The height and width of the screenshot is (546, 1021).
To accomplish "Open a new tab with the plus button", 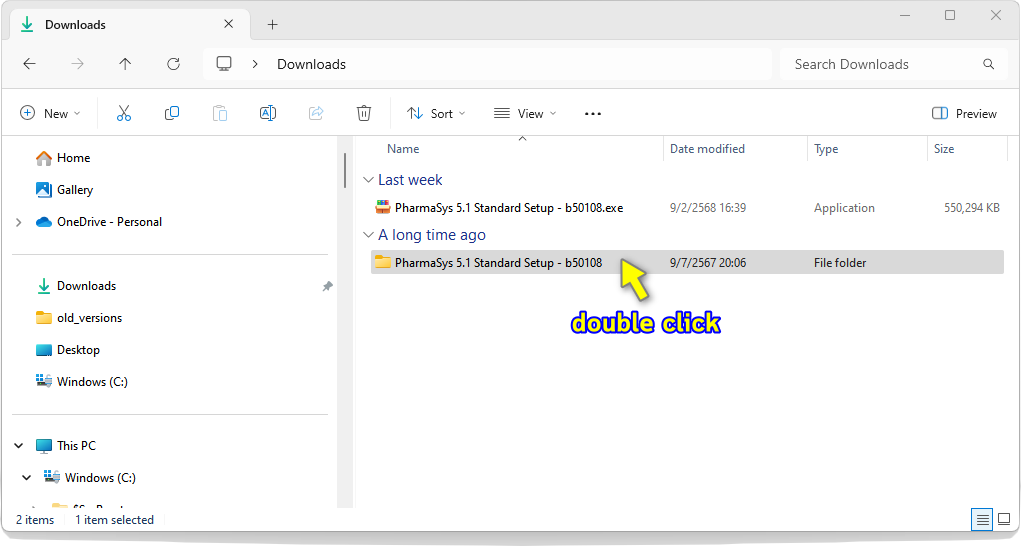I will pyautogui.click(x=273, y=25).
